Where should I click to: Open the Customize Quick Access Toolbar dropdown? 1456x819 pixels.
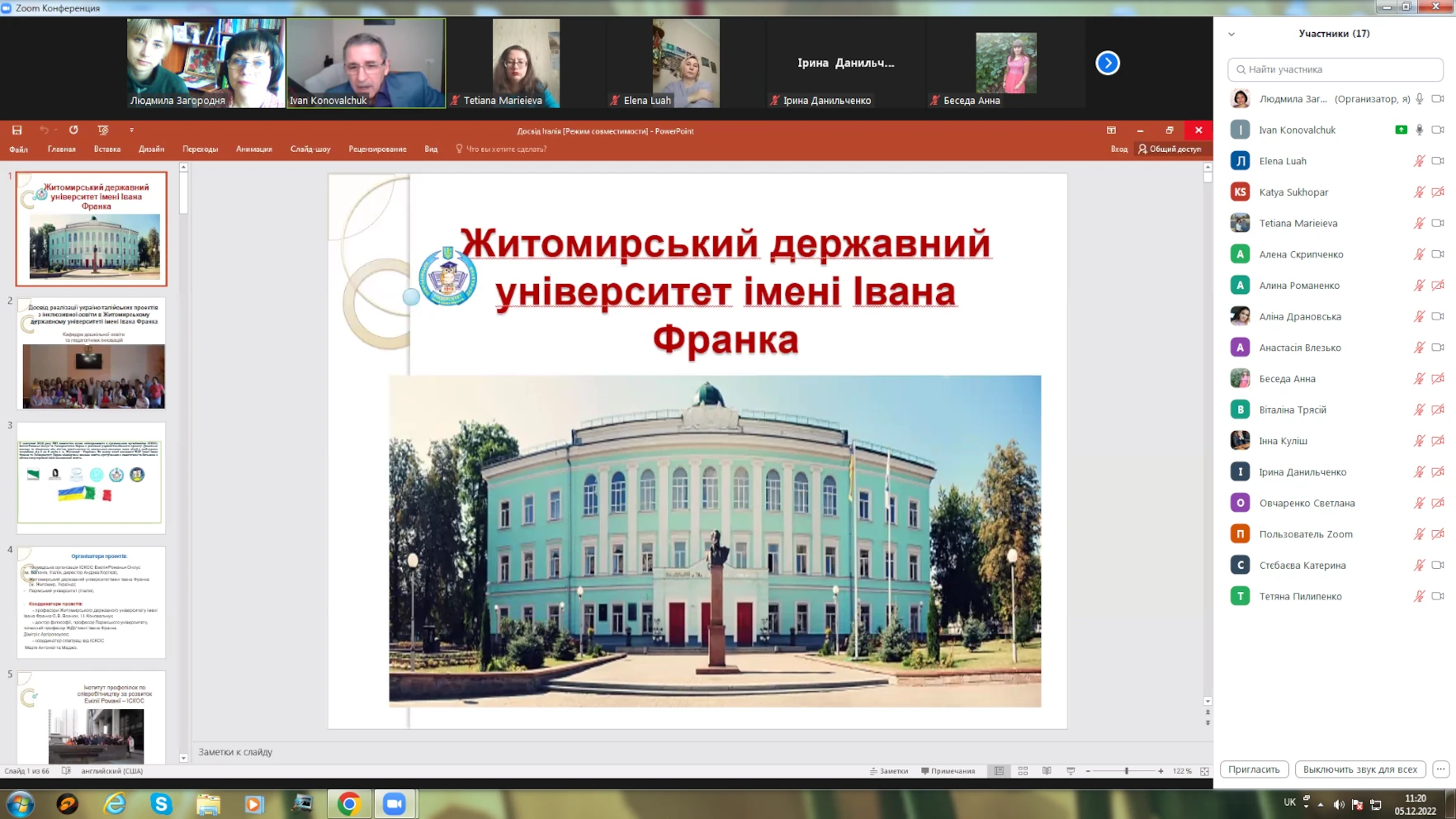click(131, 130)
